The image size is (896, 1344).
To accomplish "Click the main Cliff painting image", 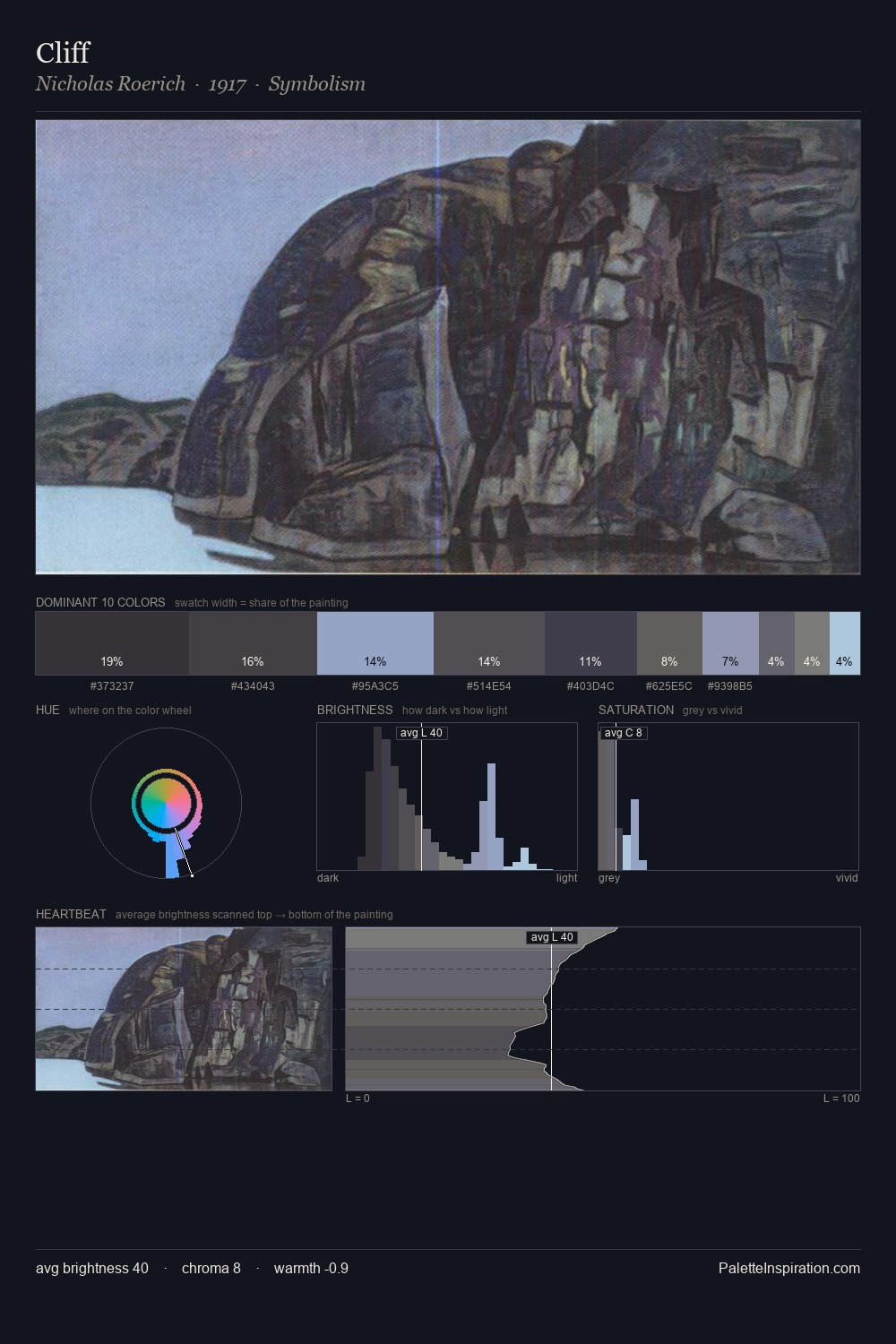I will [448, 347].
